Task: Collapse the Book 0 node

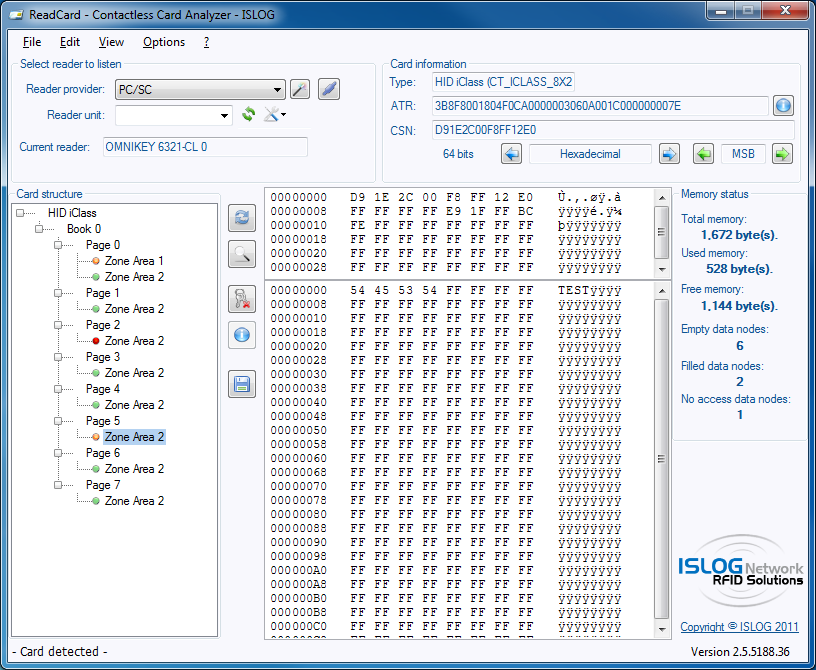Action: click(39, 229)
